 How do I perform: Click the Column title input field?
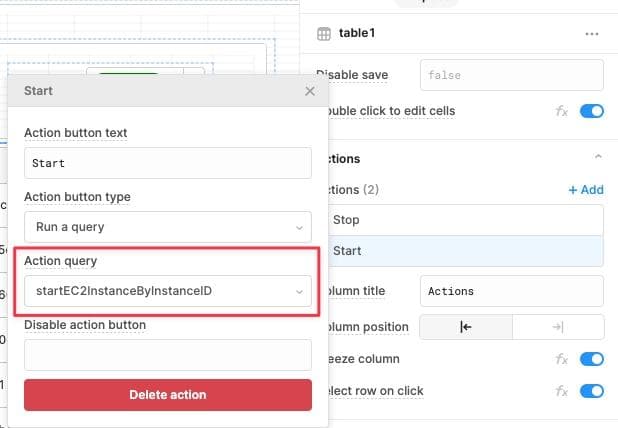click(x=512, y=291)
